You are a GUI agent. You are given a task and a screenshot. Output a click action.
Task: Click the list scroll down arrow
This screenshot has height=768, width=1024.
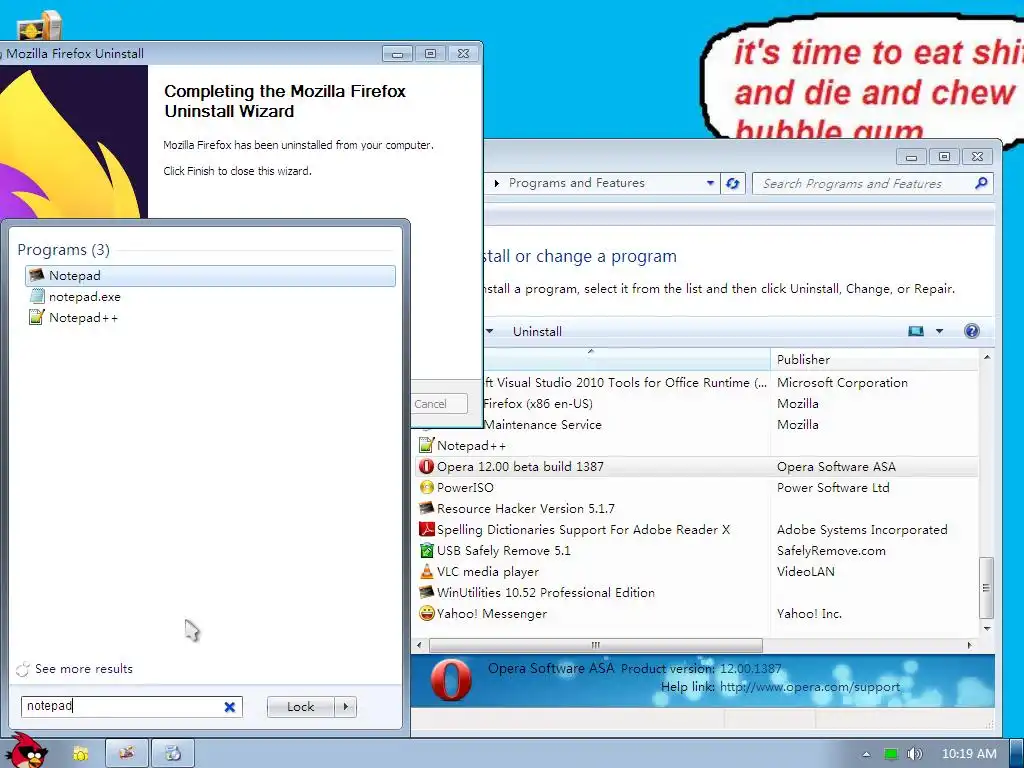point(987,628)
